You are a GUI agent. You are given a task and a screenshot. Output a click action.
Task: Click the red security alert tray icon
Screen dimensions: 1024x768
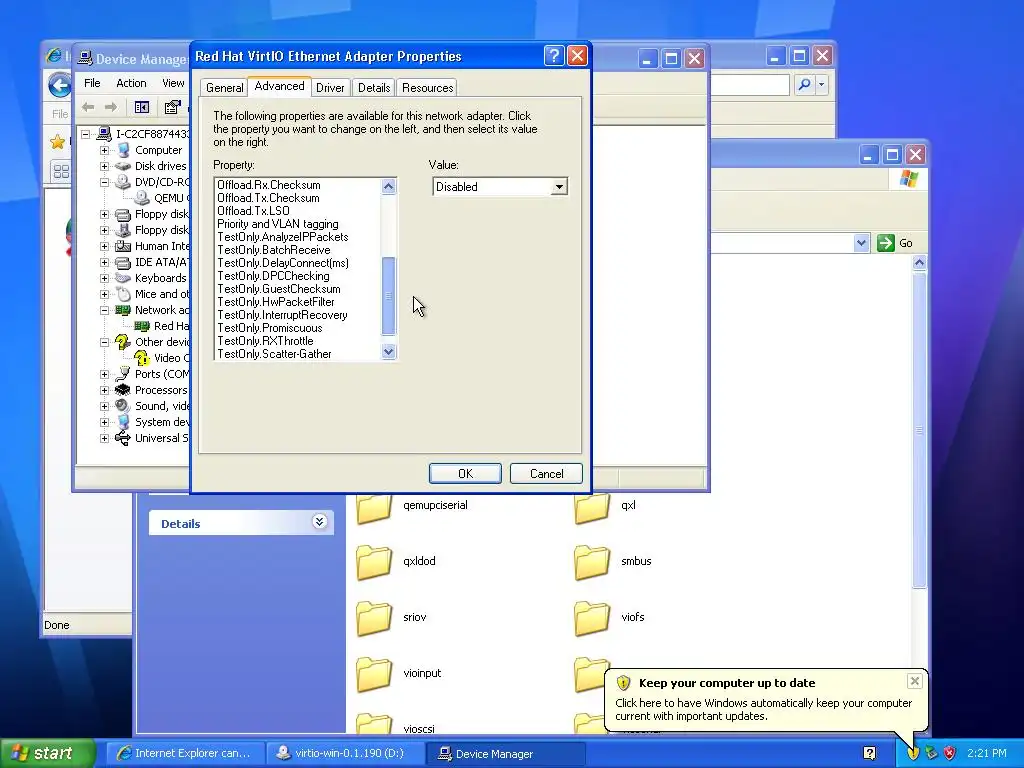click(950, 753)
